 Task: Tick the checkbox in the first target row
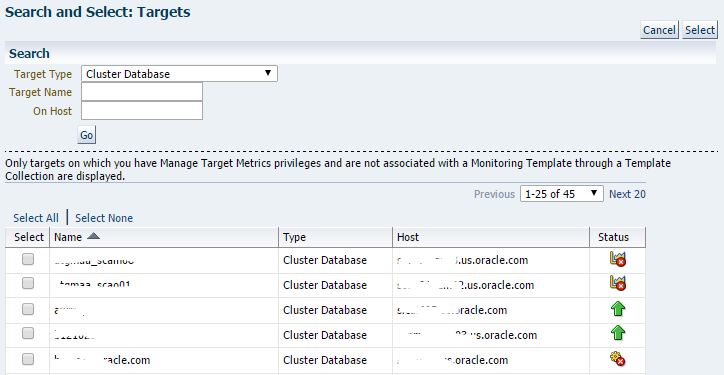pos(28,260)
